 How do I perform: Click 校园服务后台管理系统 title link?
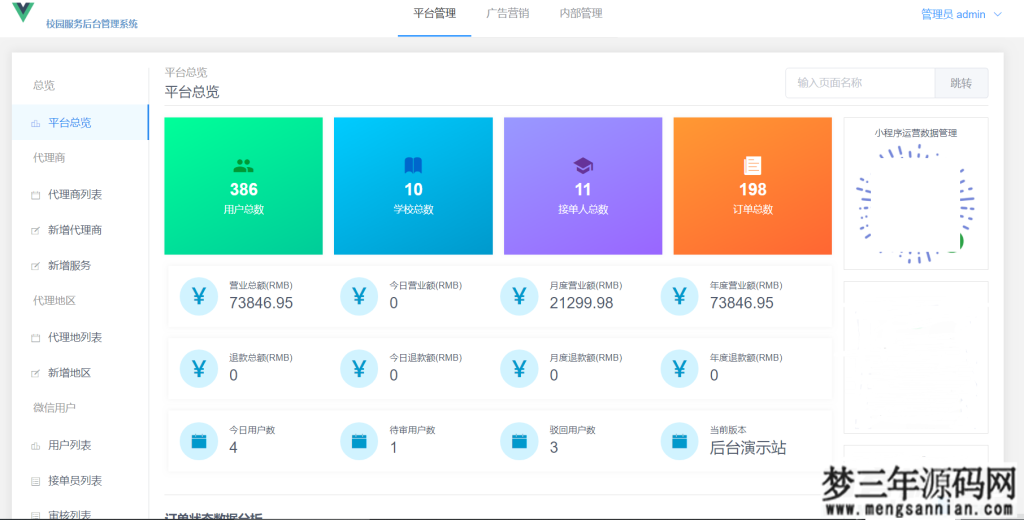point(91,24)
